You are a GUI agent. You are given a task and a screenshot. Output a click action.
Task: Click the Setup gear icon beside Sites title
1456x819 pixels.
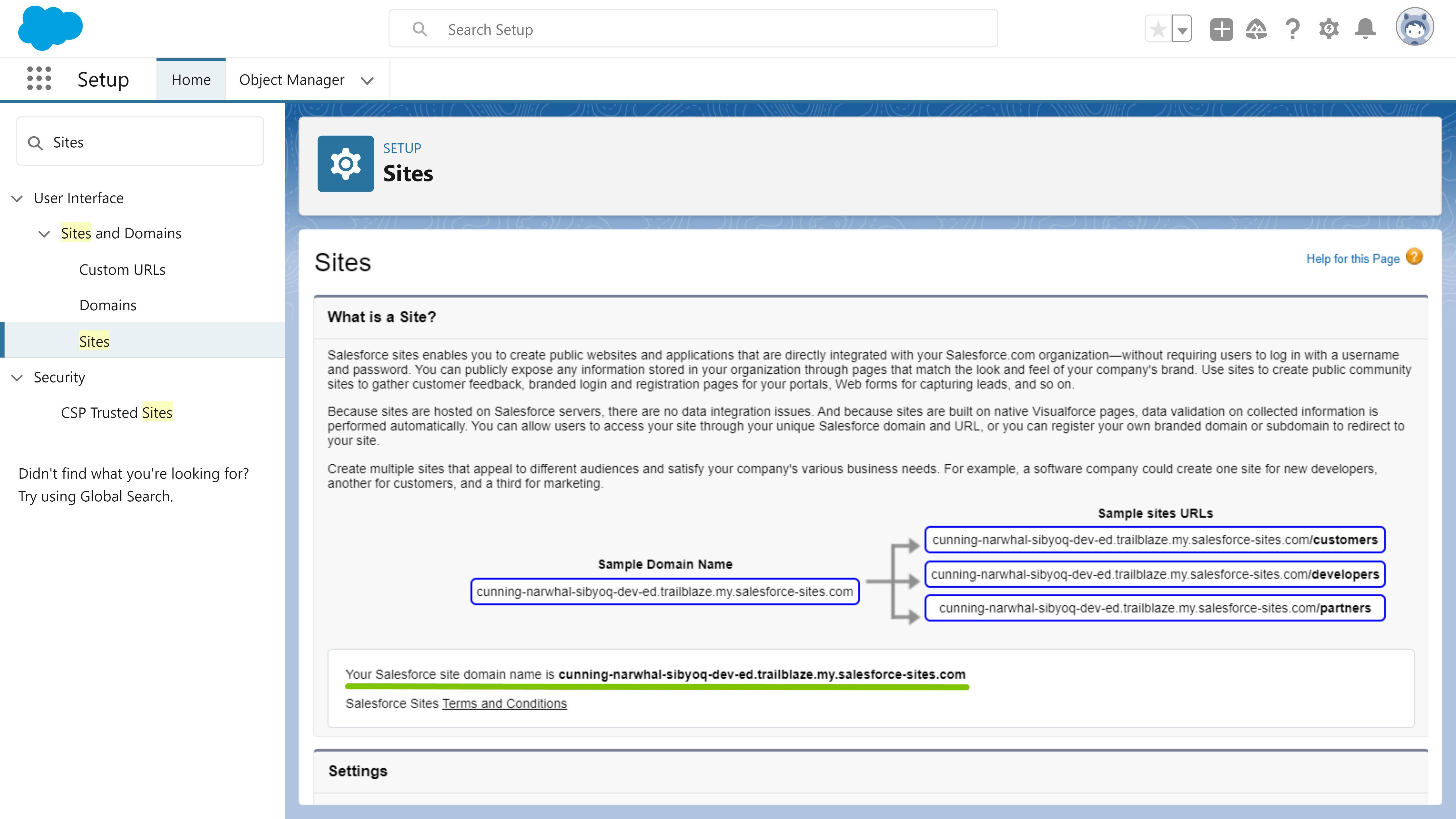pos(345,164)
